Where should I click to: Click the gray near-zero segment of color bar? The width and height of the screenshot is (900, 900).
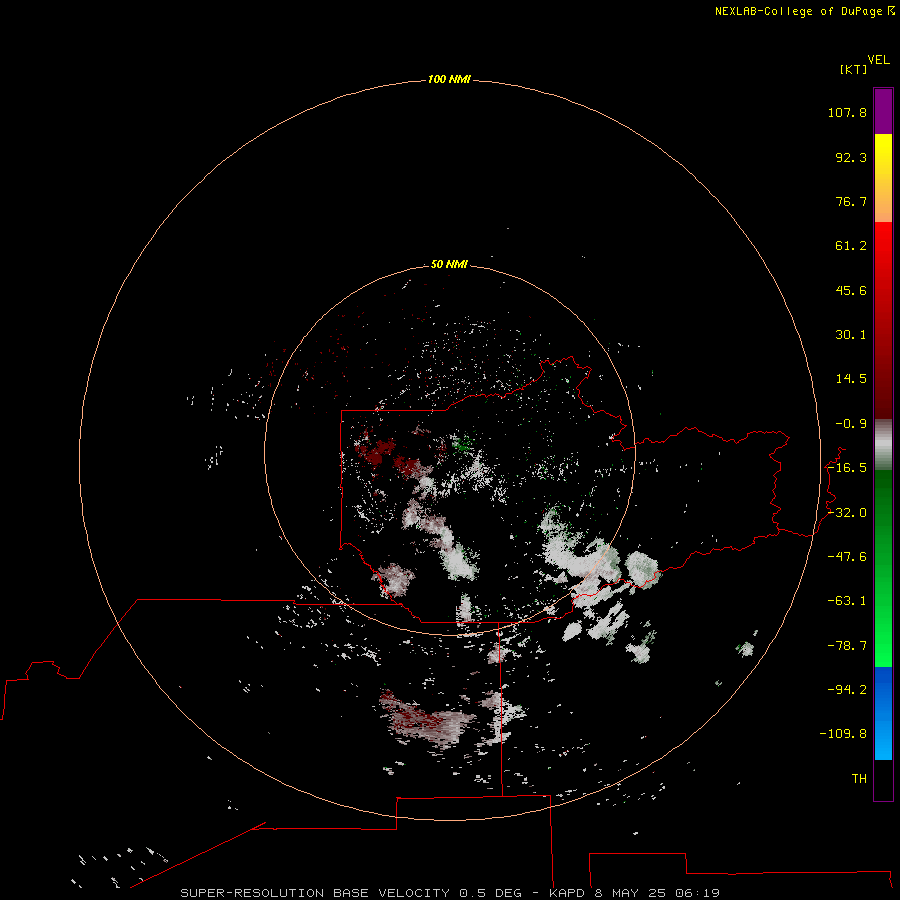pyautogui.click(x=883, y=445)
